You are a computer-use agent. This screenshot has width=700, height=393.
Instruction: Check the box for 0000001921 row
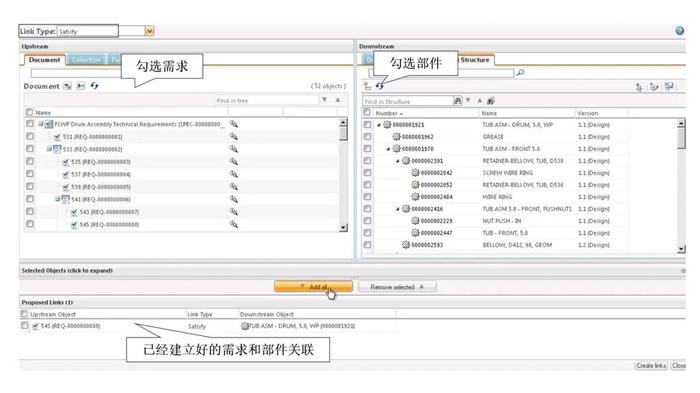pos(367,125)
